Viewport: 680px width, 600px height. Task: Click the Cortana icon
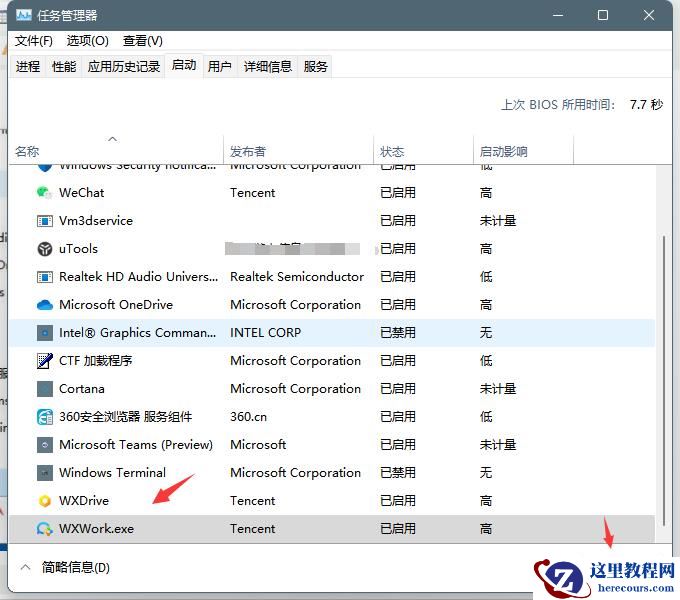pyautogui.click(x=44, y=388)
